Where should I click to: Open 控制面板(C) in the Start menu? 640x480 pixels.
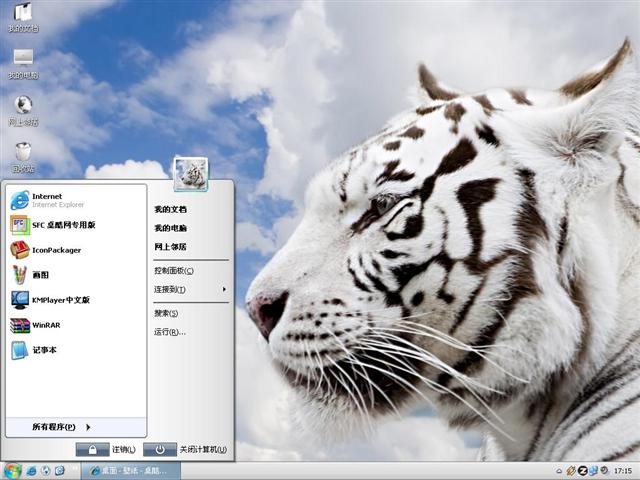coord(173,270)
